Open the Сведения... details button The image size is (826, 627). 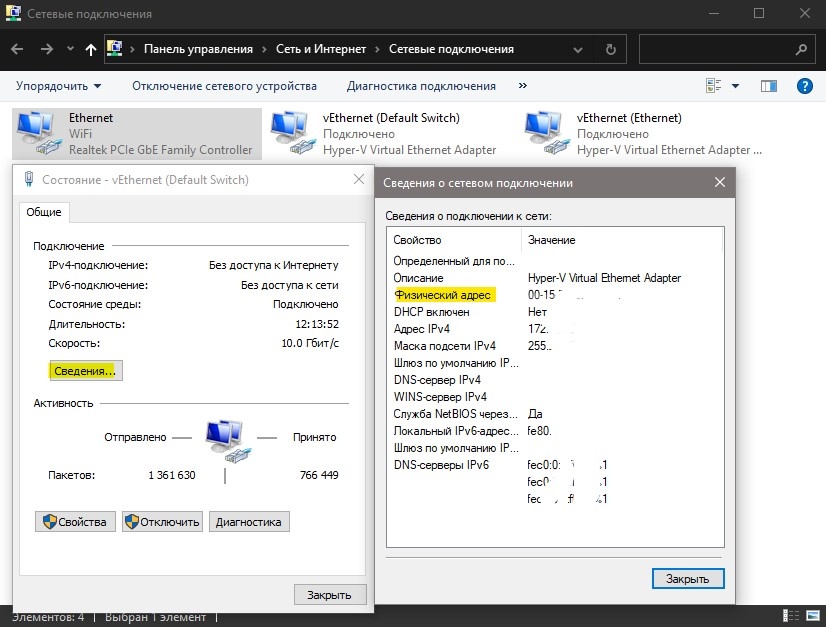[85, 371]
